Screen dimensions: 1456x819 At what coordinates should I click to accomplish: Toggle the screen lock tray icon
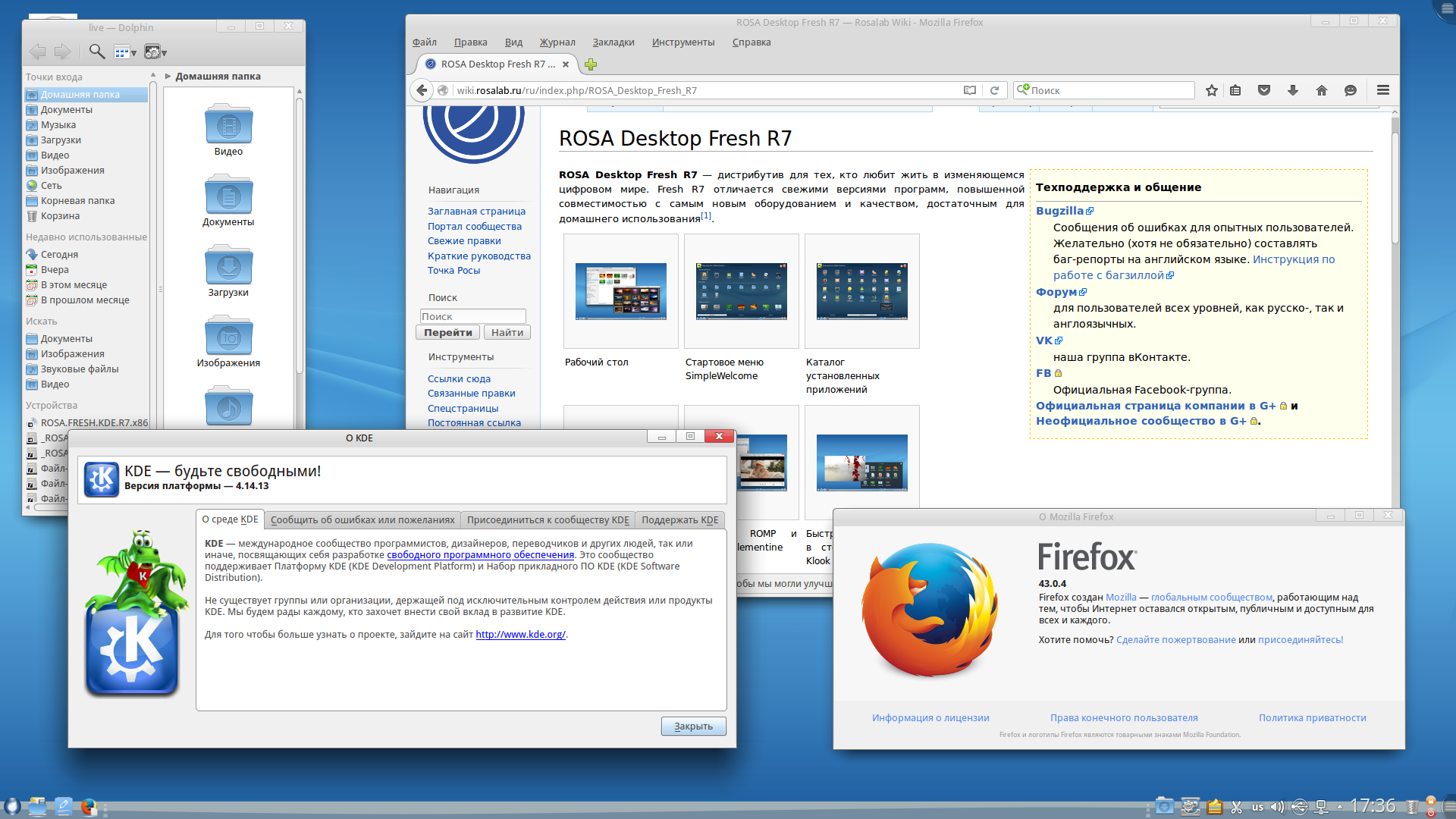[1432, 801]
